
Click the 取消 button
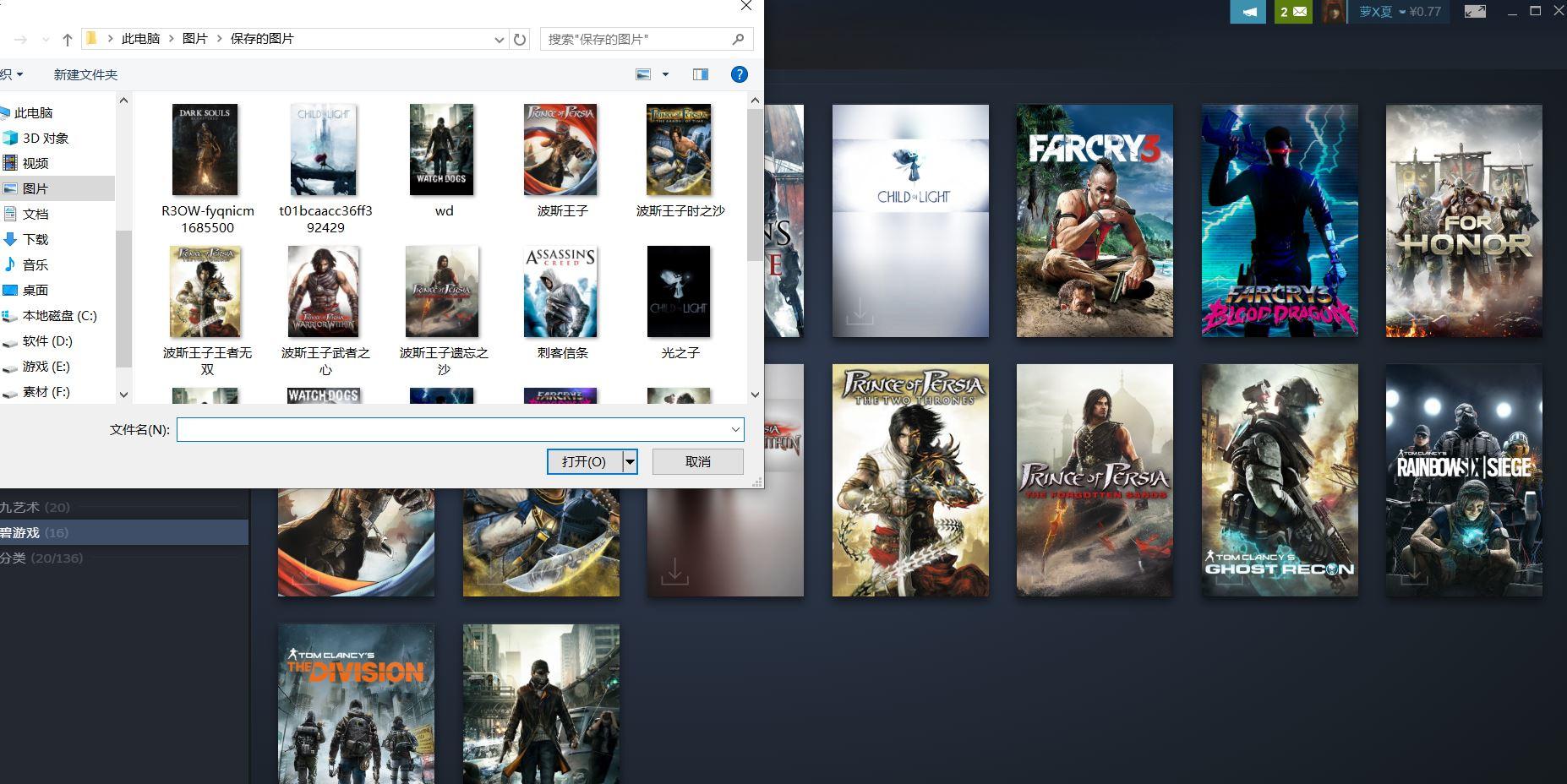coord(697,461)
